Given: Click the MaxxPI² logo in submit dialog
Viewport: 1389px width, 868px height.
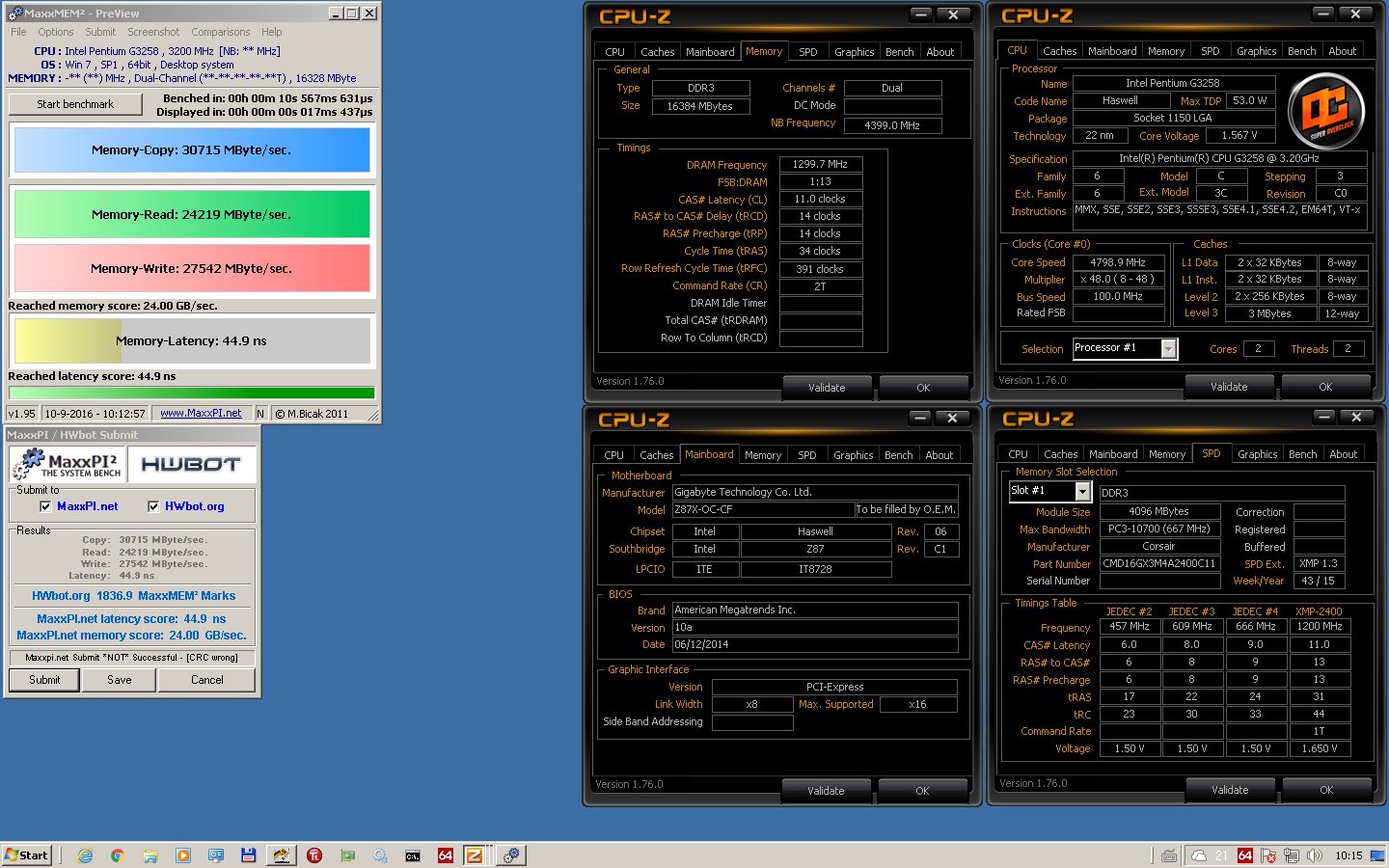Looking at the screenshot, I should point(68,465).
